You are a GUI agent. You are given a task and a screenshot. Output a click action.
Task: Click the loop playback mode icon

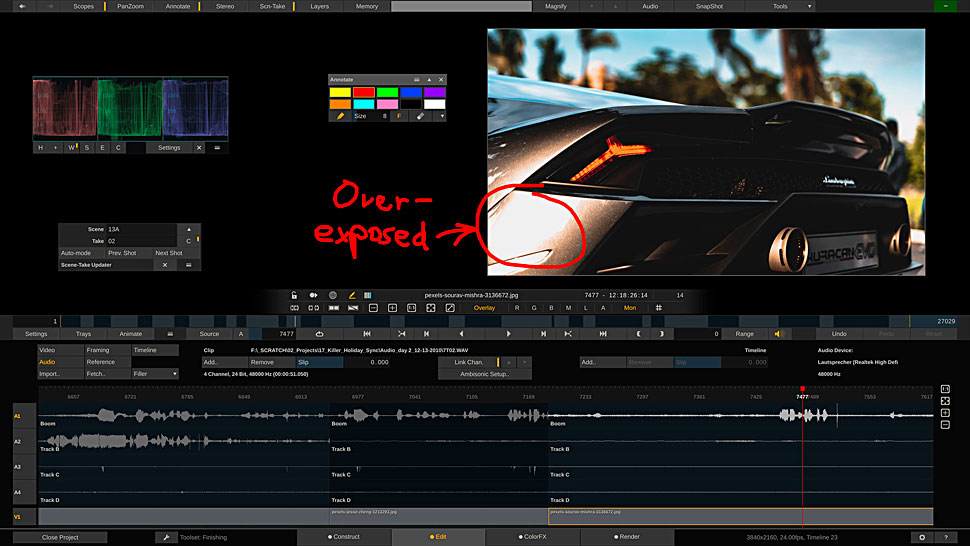[x=319, y=334]
